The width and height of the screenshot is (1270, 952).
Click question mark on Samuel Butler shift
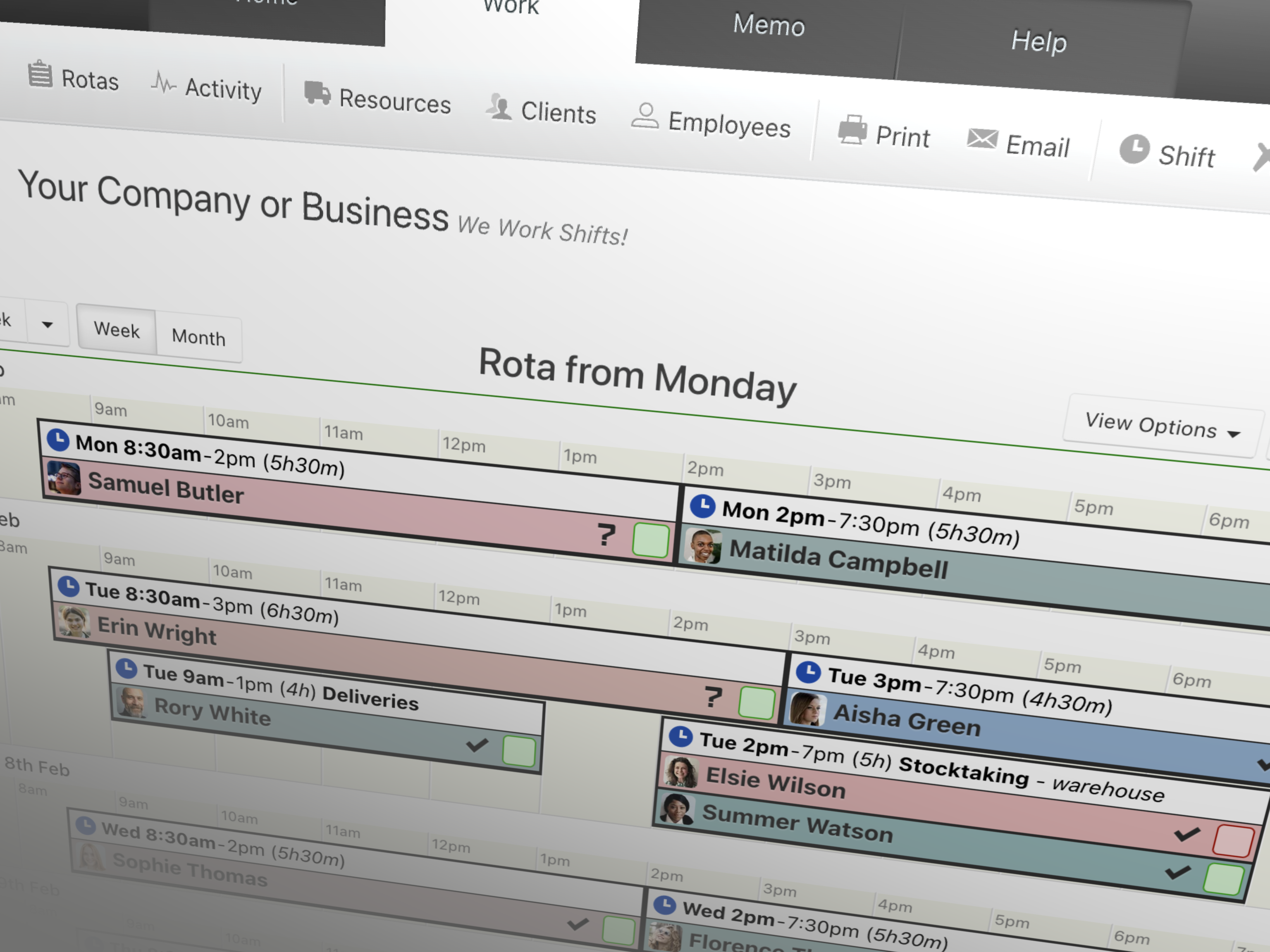click(606, 535)
